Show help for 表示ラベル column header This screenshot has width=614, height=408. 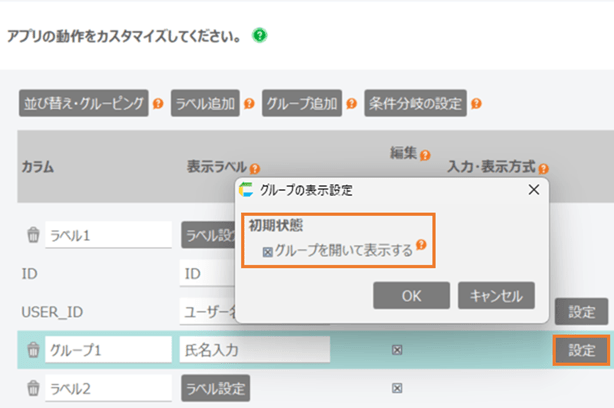255,169
